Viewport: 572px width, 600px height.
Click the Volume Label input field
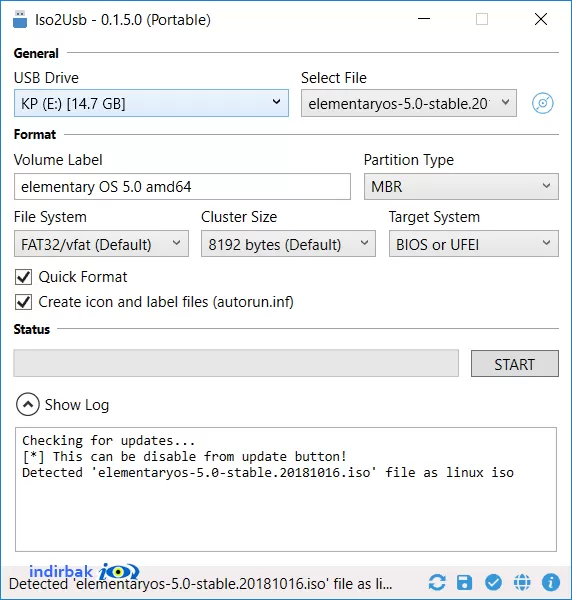[x=182, y=187]
